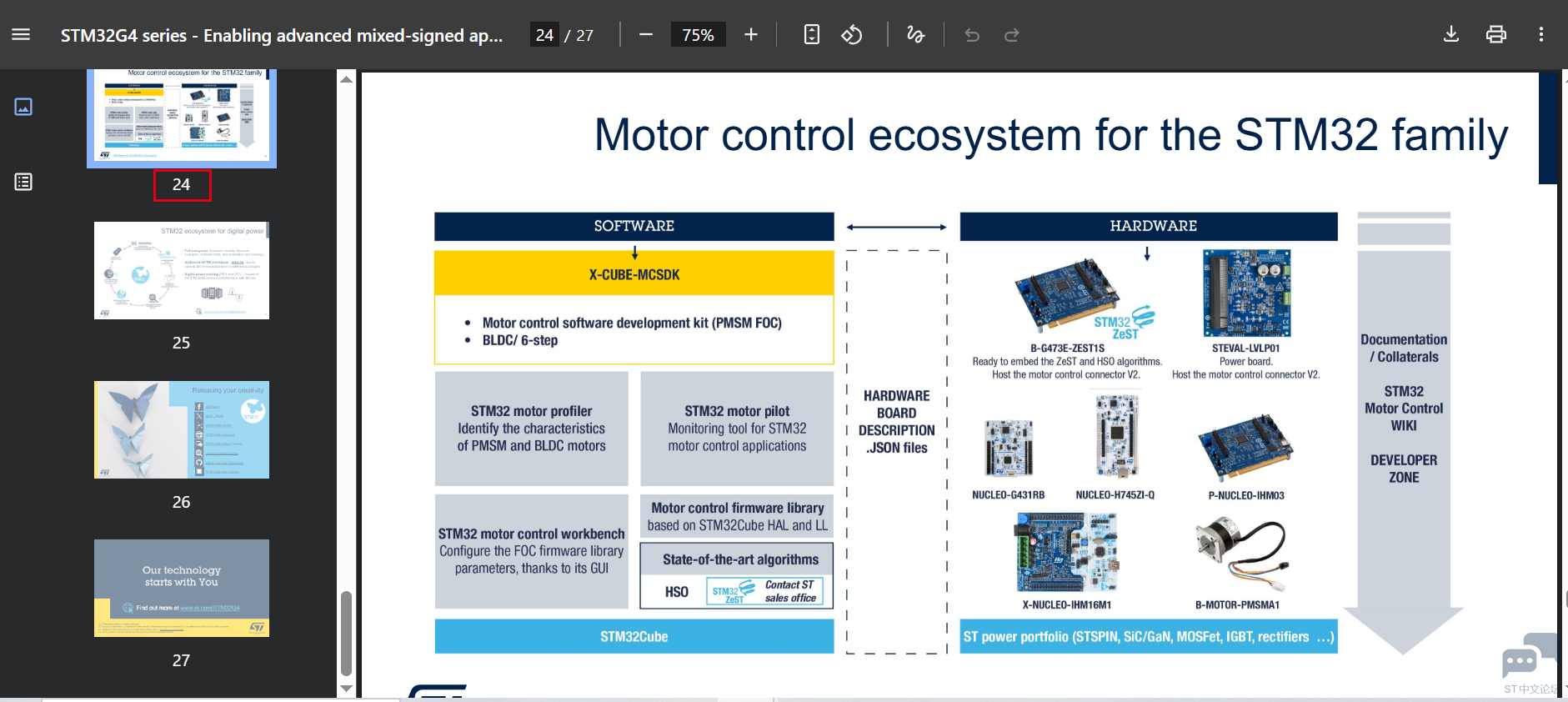Open the page 25 thumbnail
This screenshot has width=1568, height=702.
[x=182, y=270]
